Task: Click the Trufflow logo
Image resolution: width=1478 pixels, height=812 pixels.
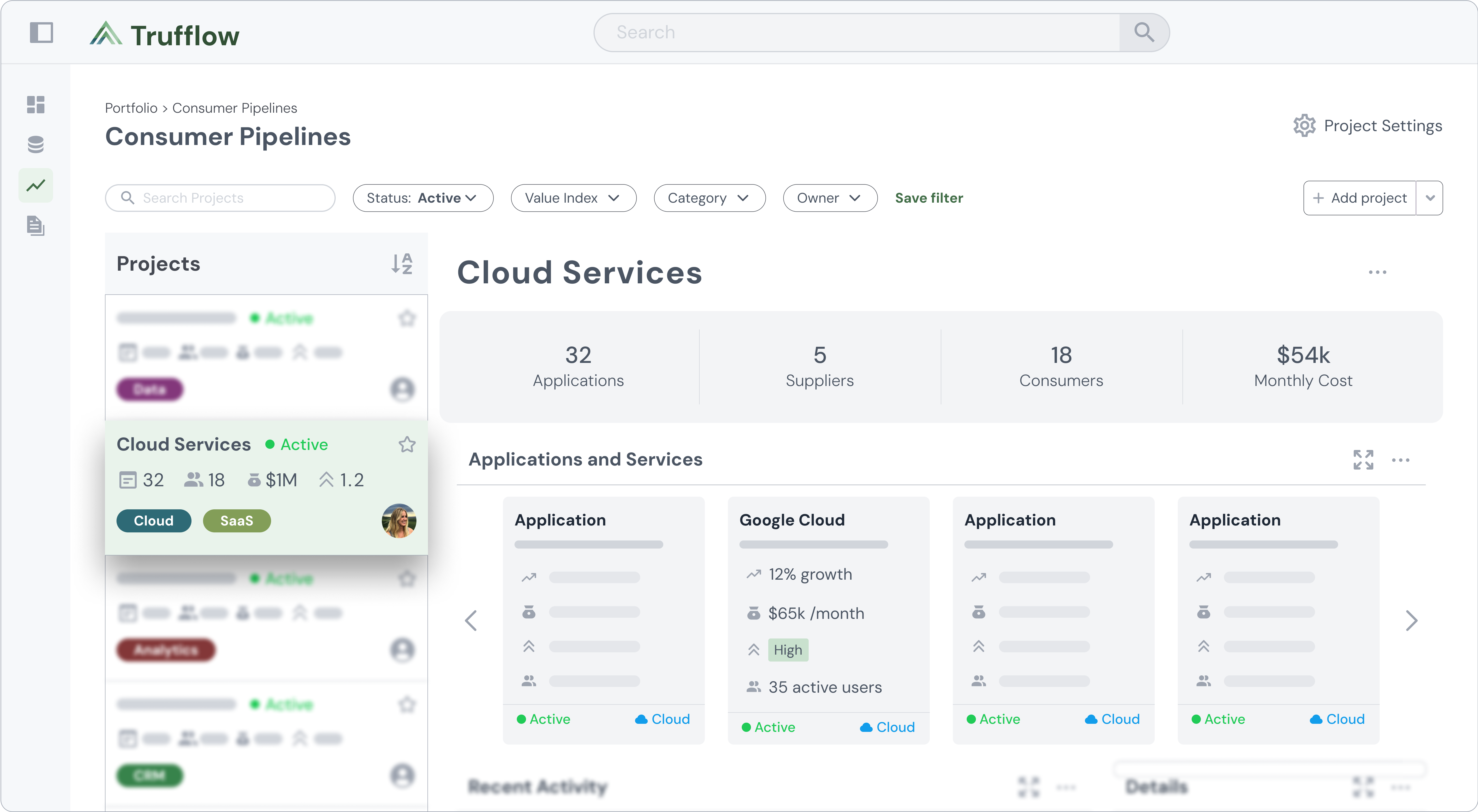Action: [164, 34]
